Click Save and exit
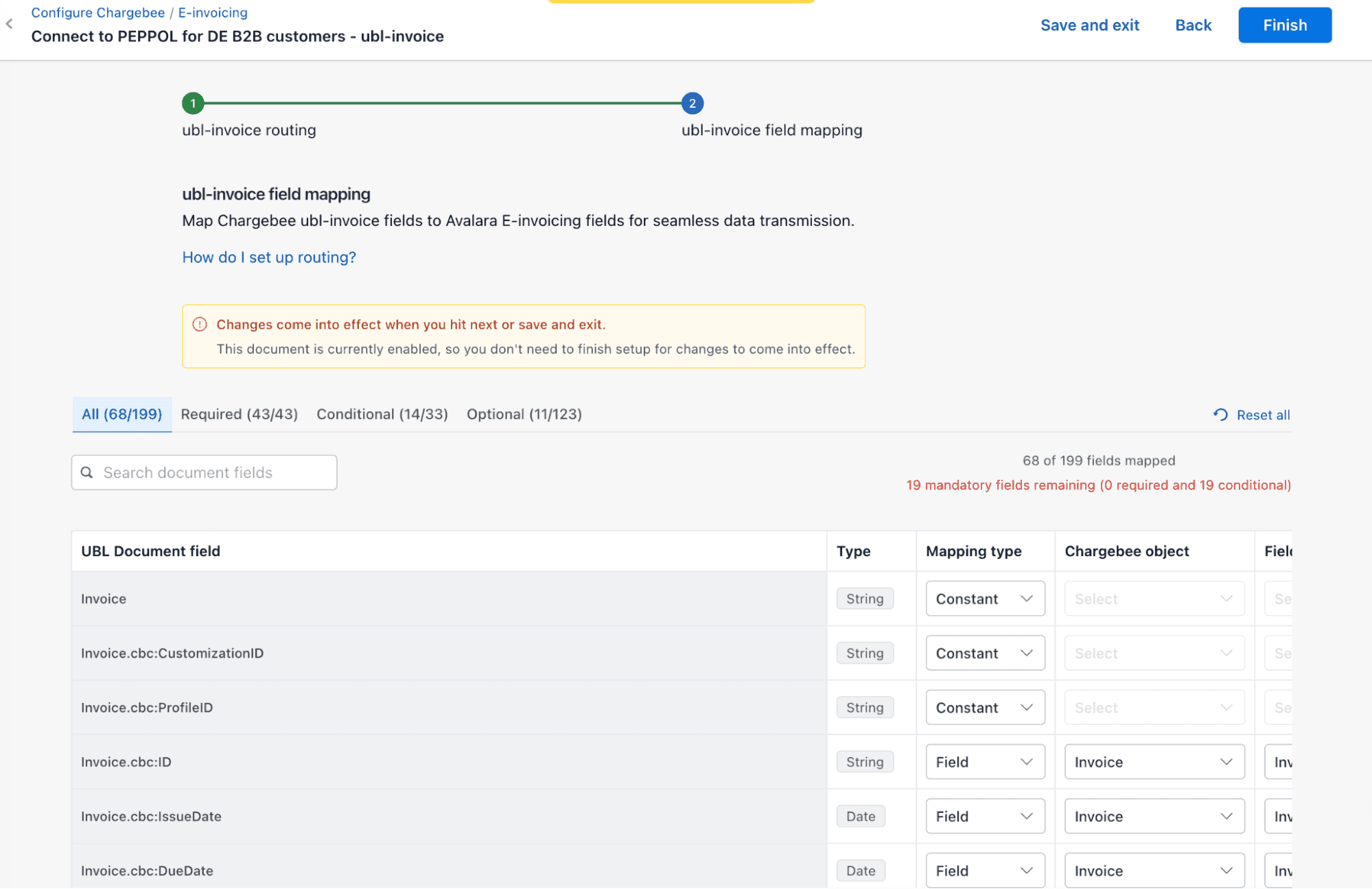Viewport: 1372px width, 889px height. [x=1089, y=25]
